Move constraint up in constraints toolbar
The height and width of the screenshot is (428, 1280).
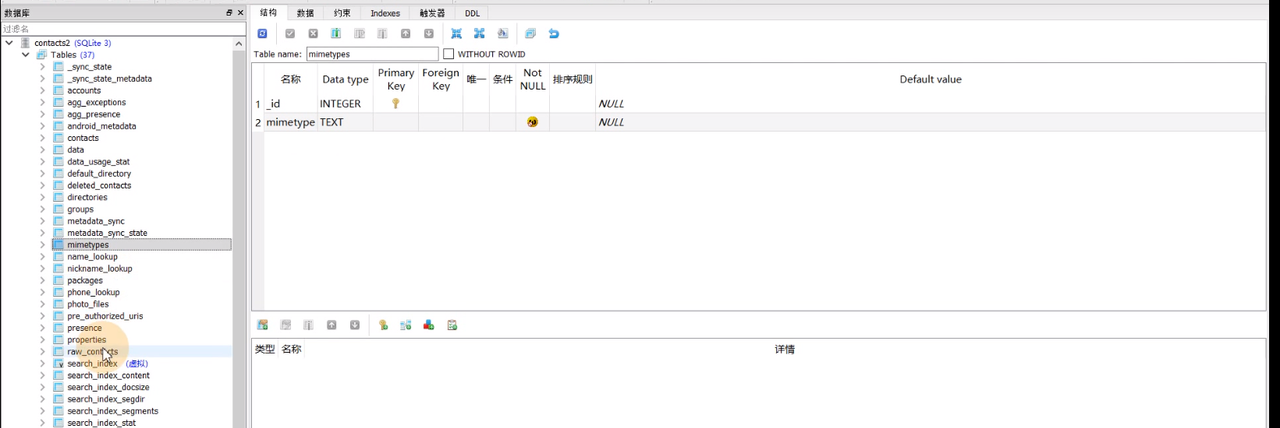tap(331, 325)
